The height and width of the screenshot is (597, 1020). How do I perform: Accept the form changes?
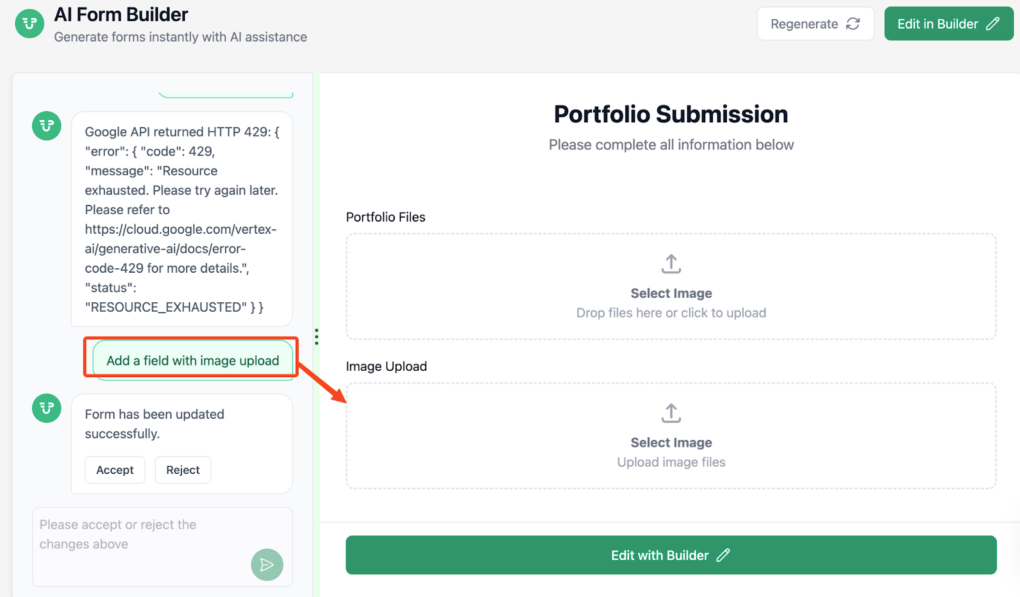tap(115, 470)
